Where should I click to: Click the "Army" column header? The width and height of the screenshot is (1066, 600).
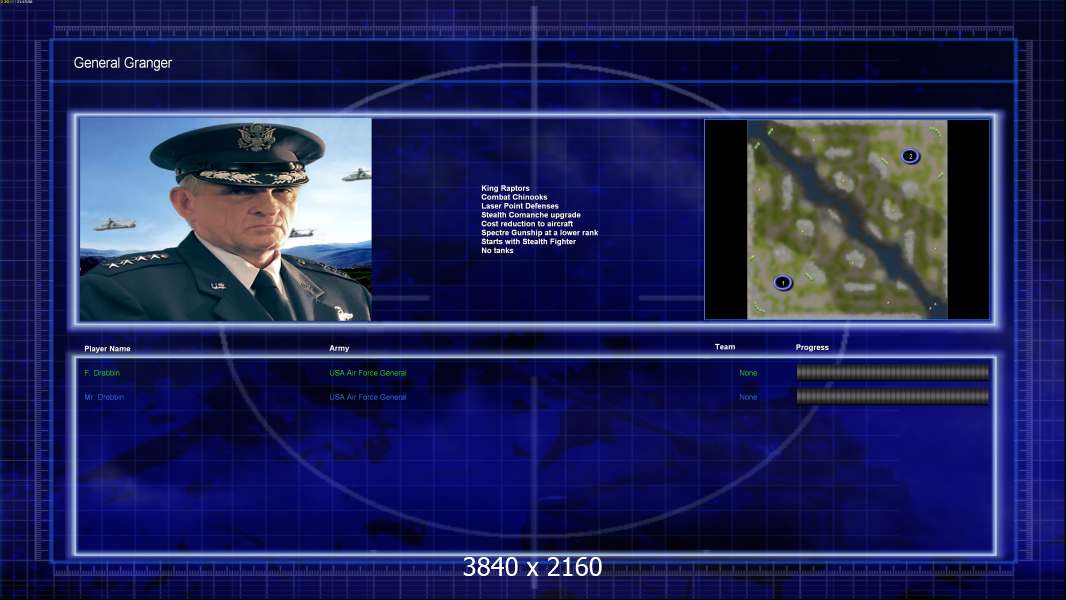coord(339,348)
